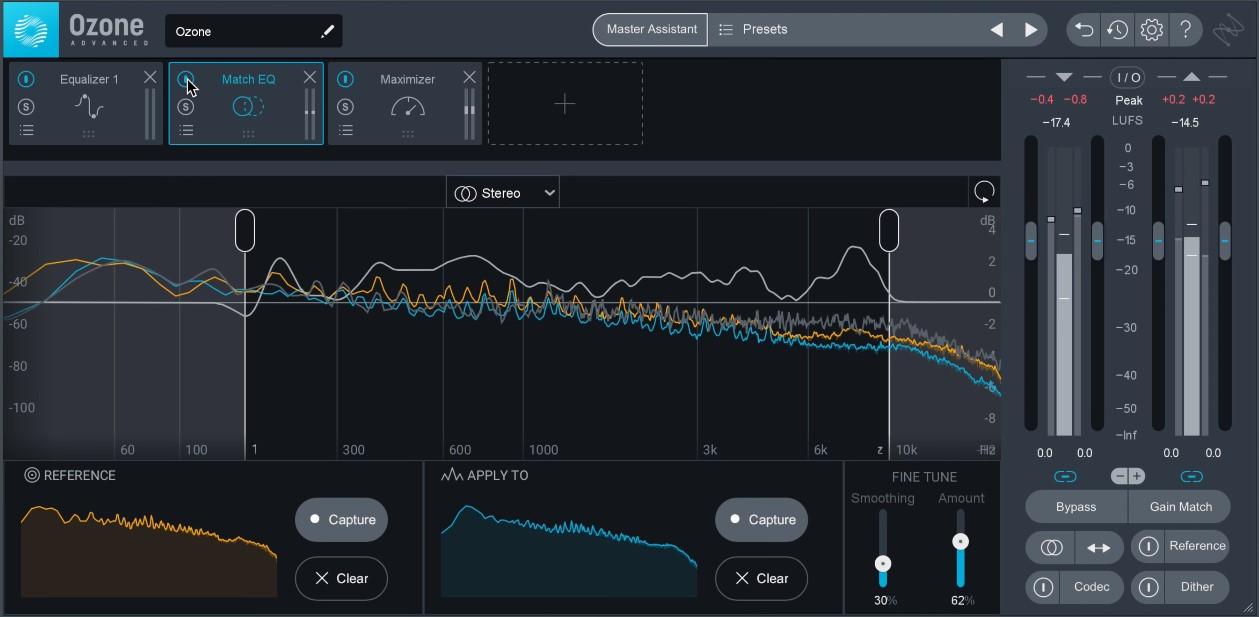The image size is (1259, 617).
Task: Toggle the Dither power button
Action: [1148, 587]
